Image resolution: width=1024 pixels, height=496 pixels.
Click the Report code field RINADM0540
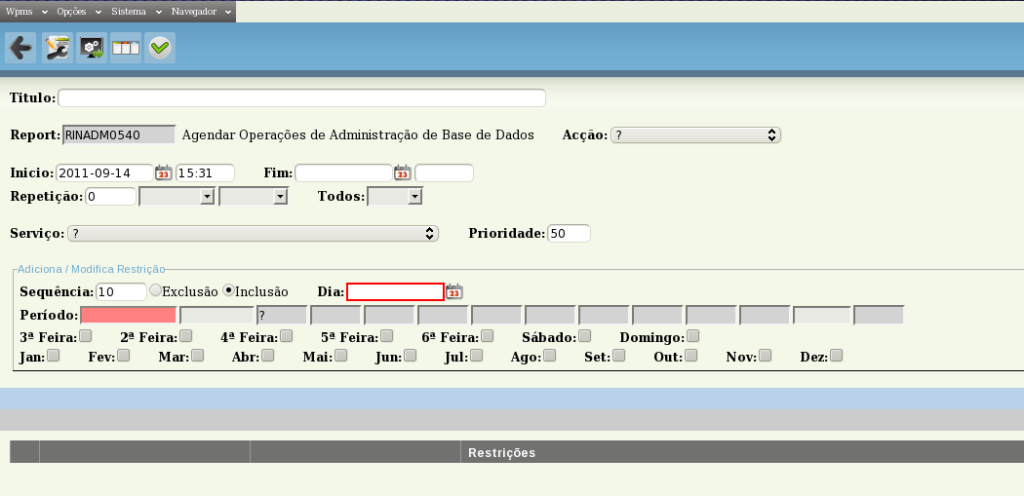coord(120,135)
